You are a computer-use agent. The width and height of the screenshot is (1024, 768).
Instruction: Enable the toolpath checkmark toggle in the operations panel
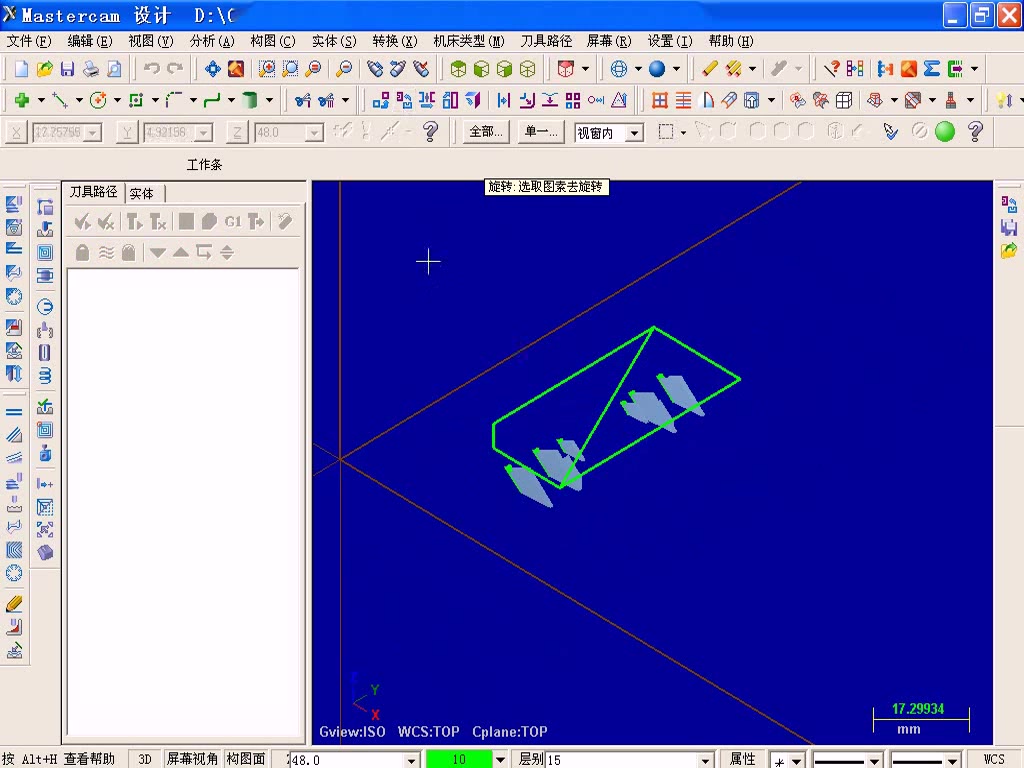[81, 221]
